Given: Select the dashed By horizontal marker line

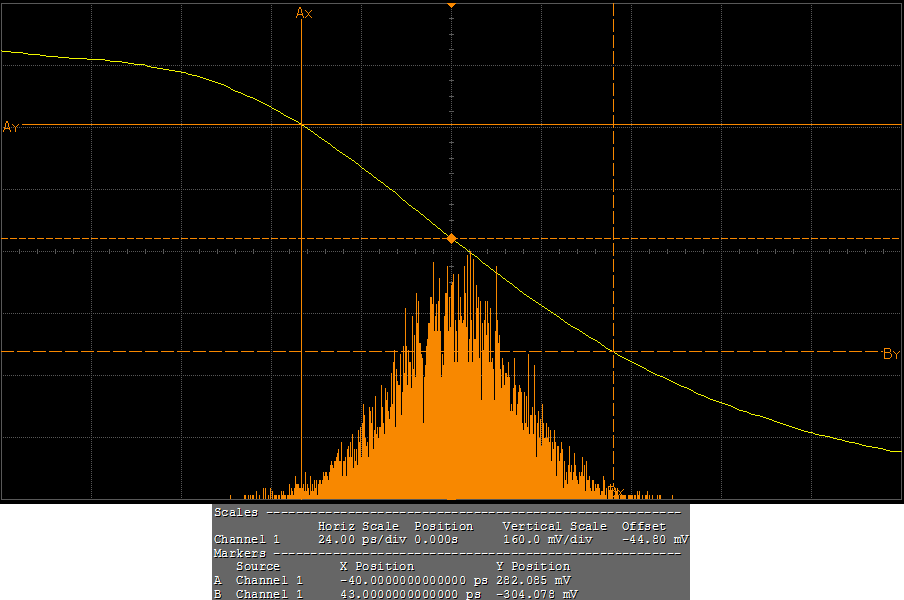Looking at the screenshot, I should (200, 352).
